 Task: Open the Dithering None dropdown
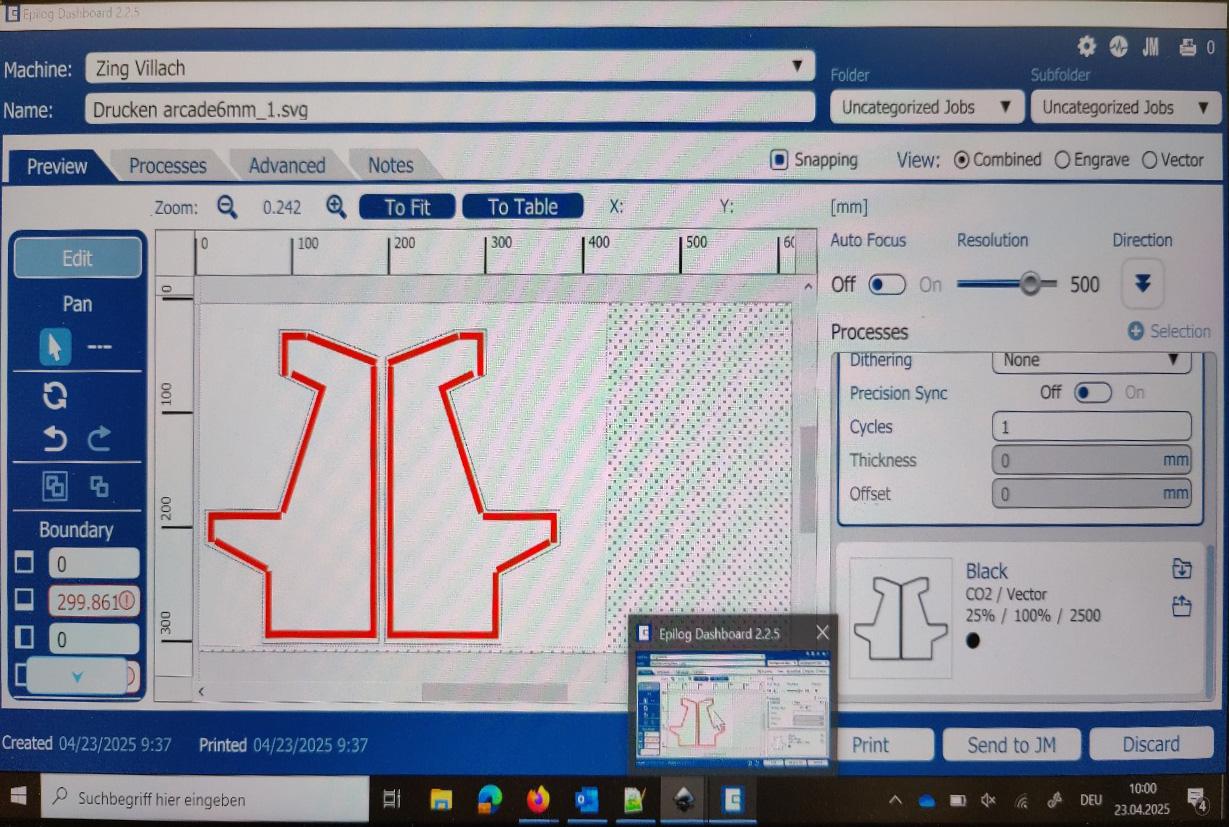[x=1090, y=360]
